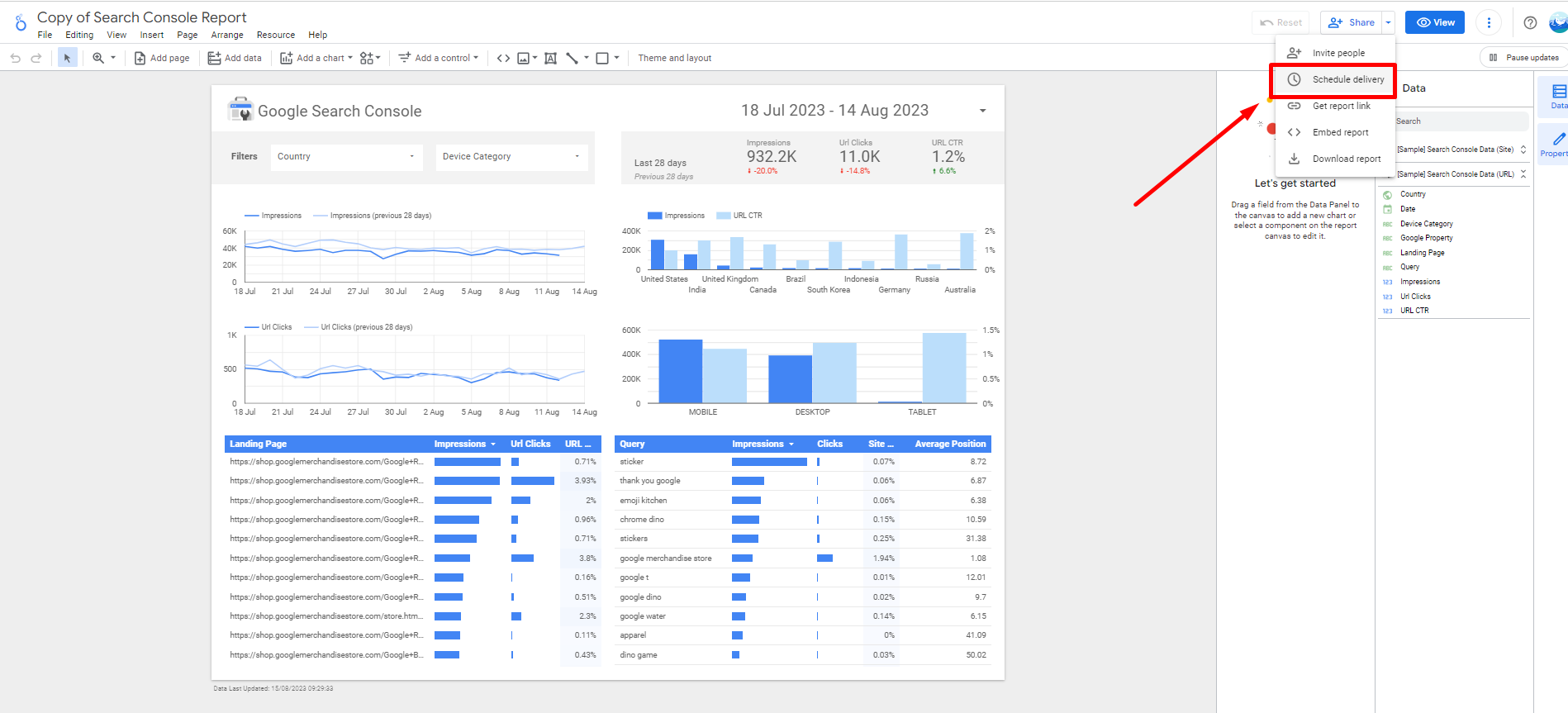Expand the line type dropdown arrow
The width and height of the screenshot is (1568, 713).
tap(587, 58)
